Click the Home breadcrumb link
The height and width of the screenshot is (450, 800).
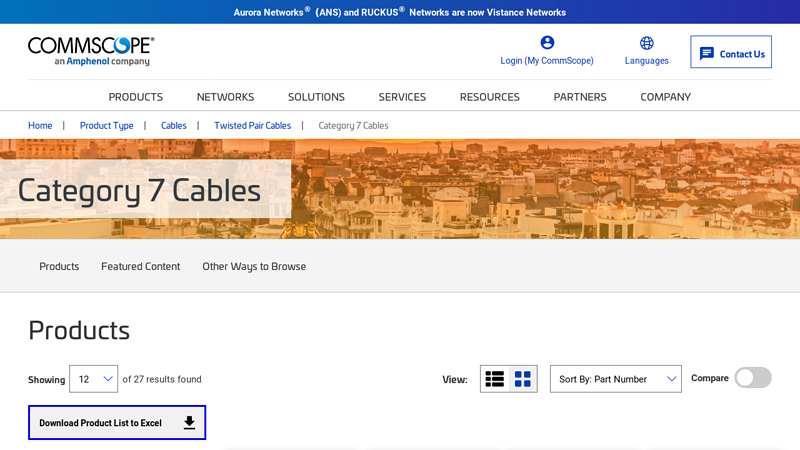pyautogui.click(x=40, y=126)
